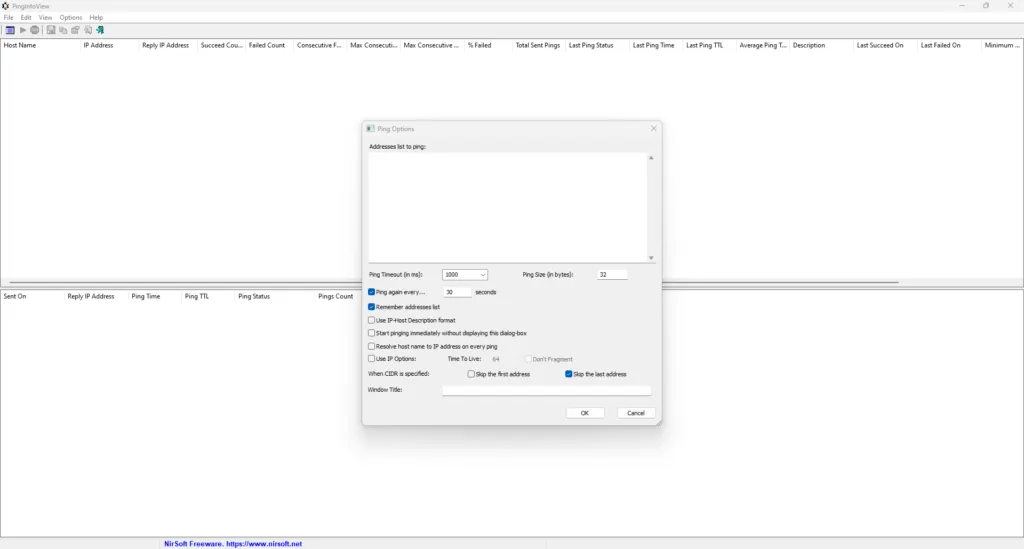Click the Ping Options toolbar icon
The width and height of the screenshot is (1024, 549).
pos(9,30)
